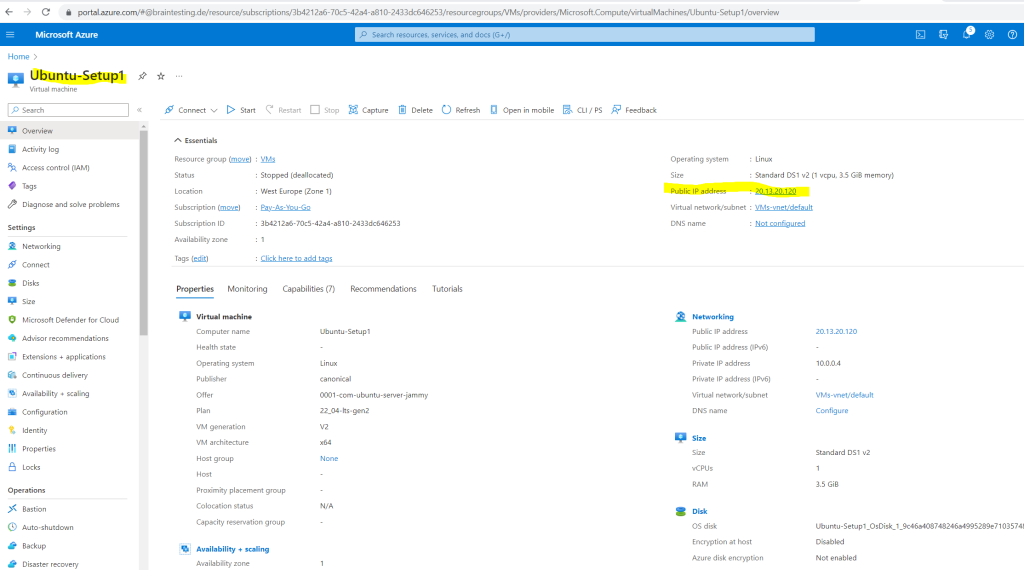Start the virtual machine
Screen dimensions: 1024x570
point(241,110)
